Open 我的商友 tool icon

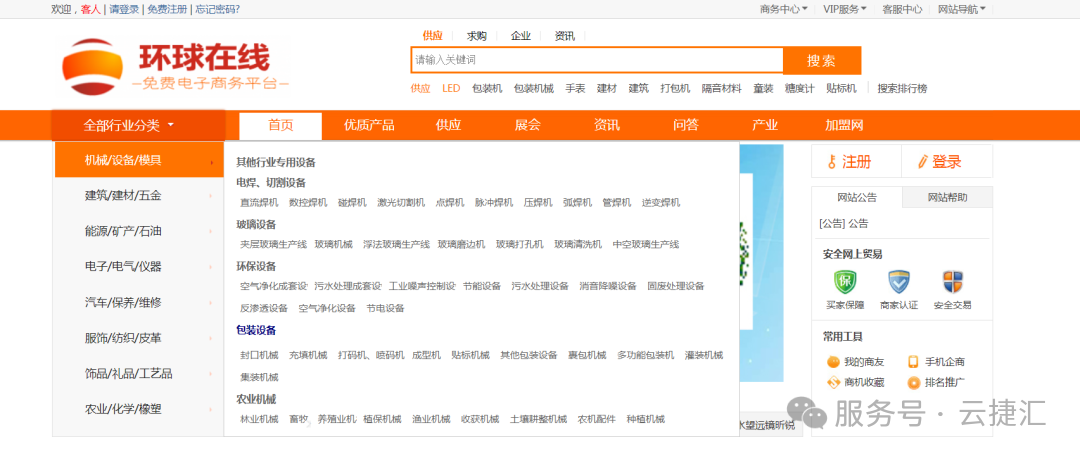pyautogui.click(x=833, y=362)
